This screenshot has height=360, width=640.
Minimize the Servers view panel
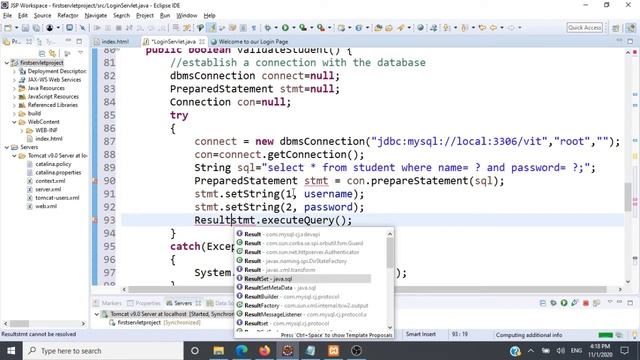pos(620,302)
